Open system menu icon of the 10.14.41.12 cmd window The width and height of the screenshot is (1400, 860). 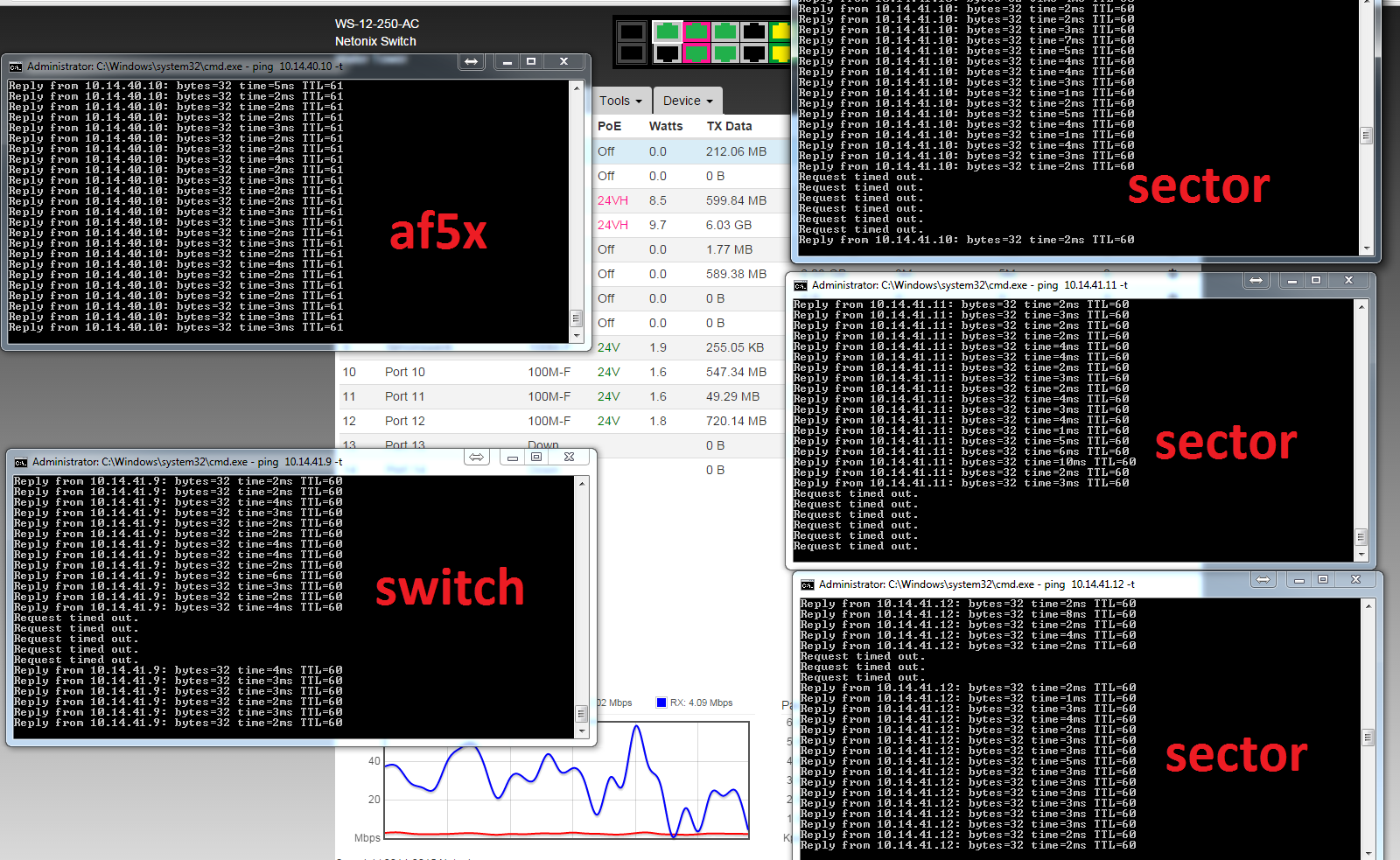point(808,584)
